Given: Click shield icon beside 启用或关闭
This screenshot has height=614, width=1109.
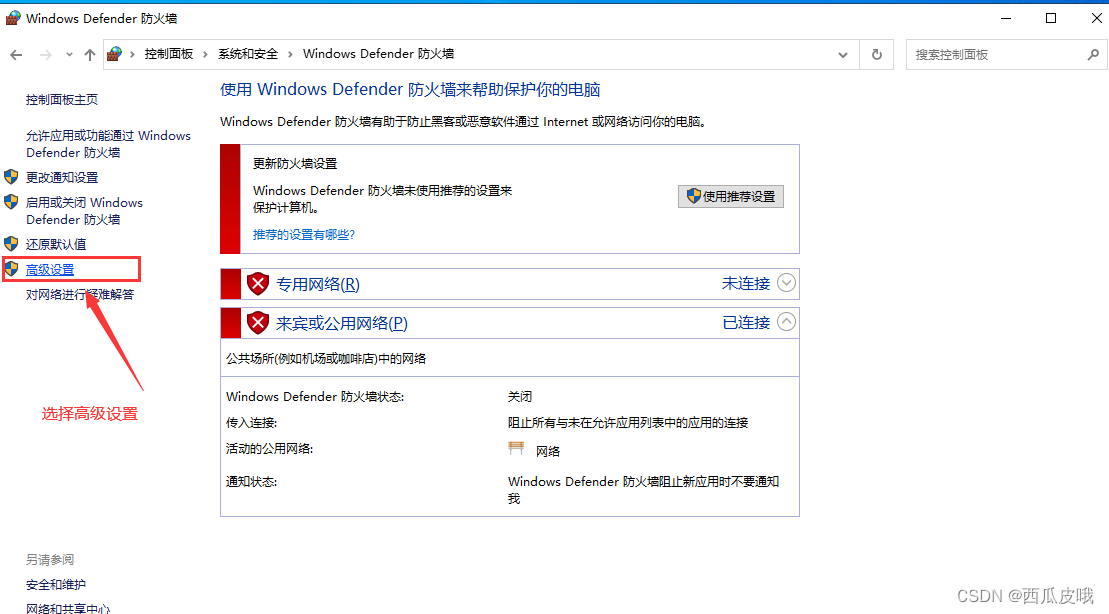Looking at the screenshot, I should pyautogui.click(x=11, y=202).
